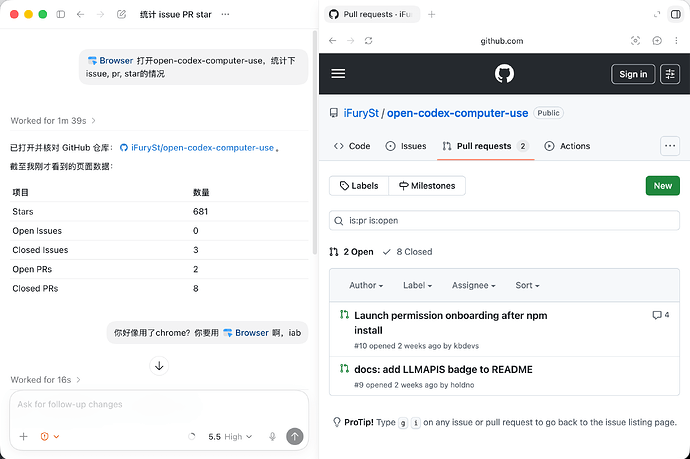This screenshot has width=690, height=459.
Task: Click author kbdevs on PR #10
Action: [x=466, y=346]
